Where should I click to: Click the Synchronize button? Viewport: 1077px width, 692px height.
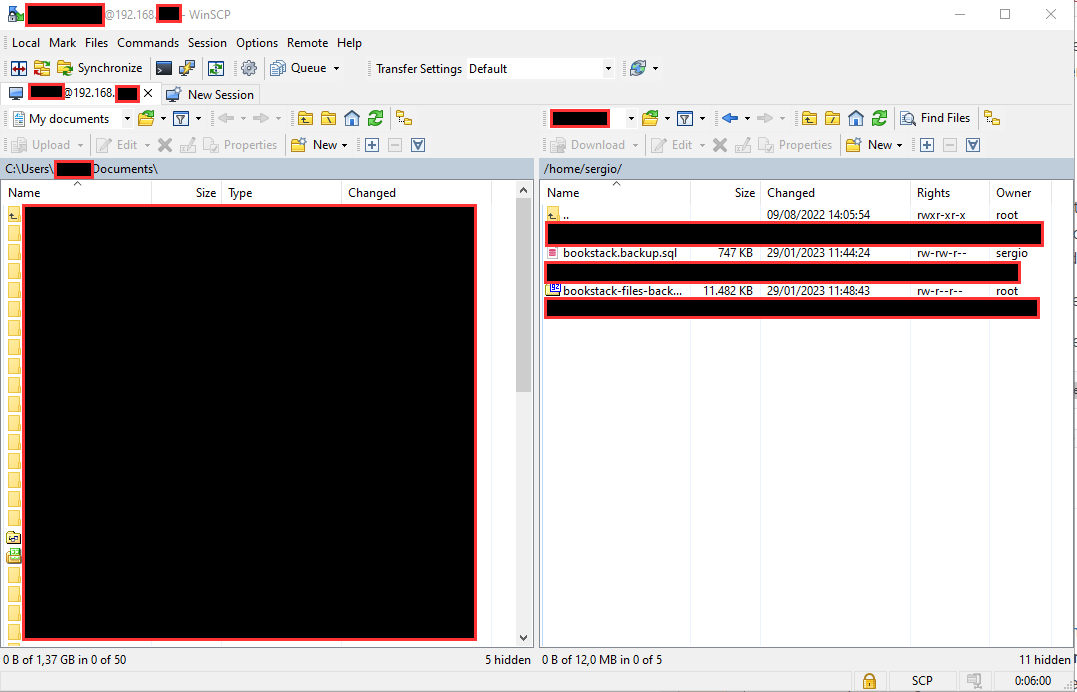(100, 68)
